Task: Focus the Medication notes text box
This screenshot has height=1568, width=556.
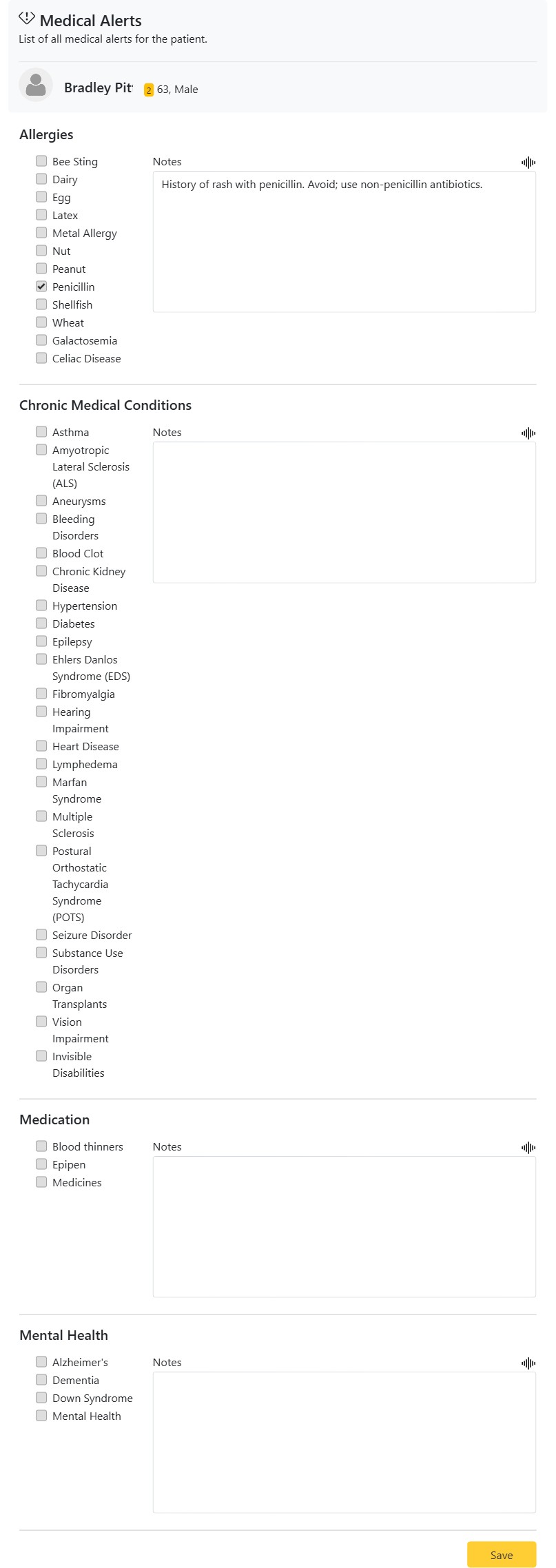Action: pos(344,1227)
